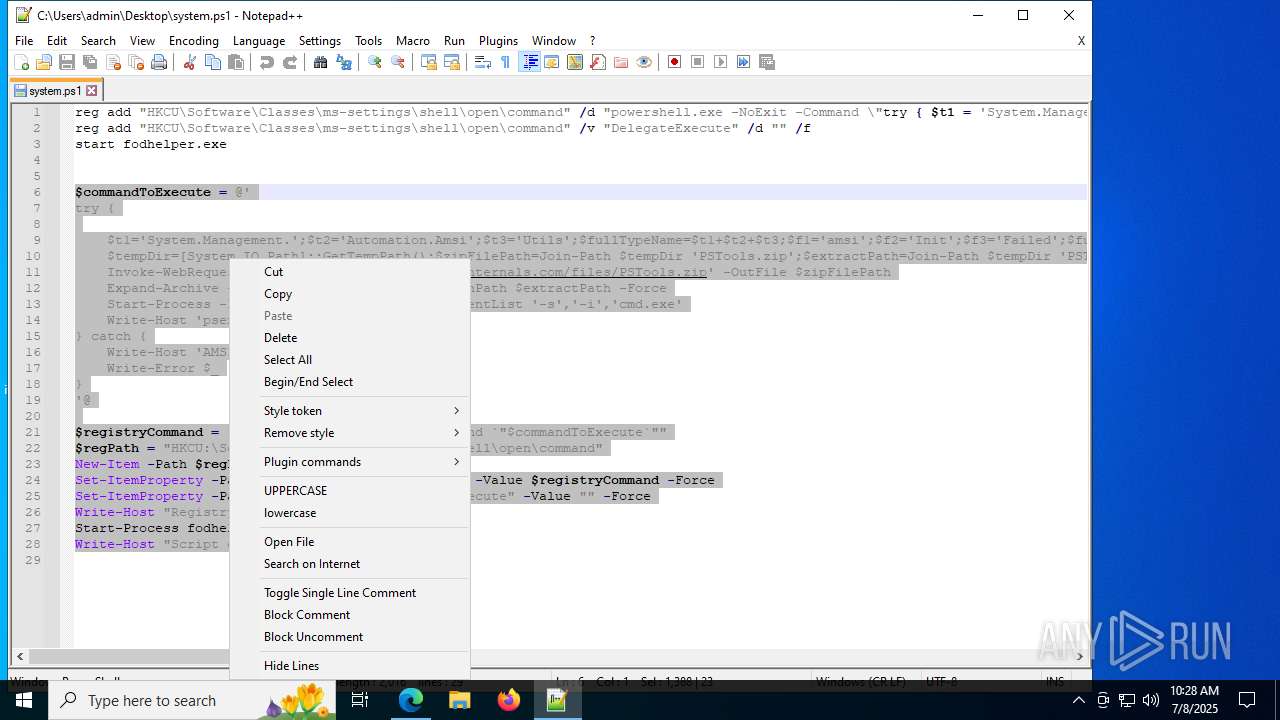Image resolution: width=1280 pixels, height=720 pixels.
Task: Expand the Remove style submenu
Action: (350, 433)
